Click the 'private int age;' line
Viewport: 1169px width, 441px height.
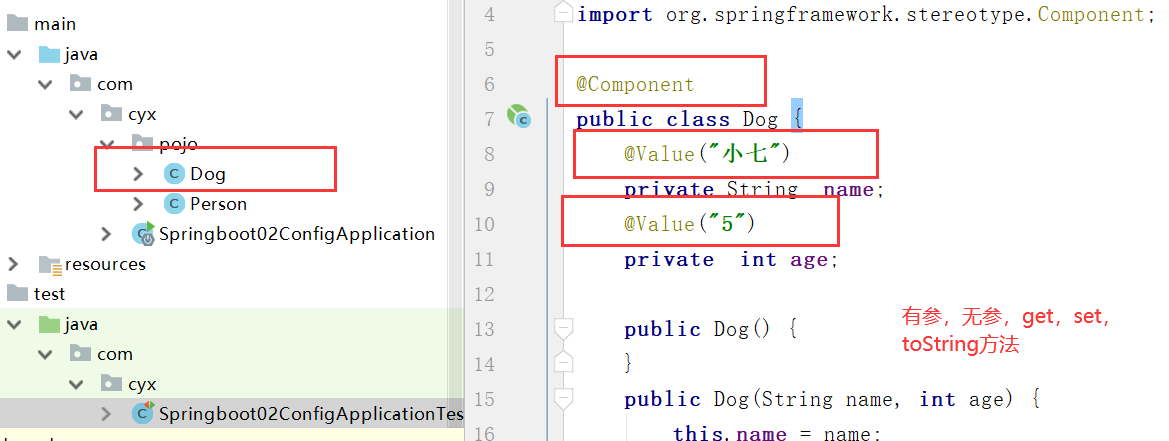731,259
